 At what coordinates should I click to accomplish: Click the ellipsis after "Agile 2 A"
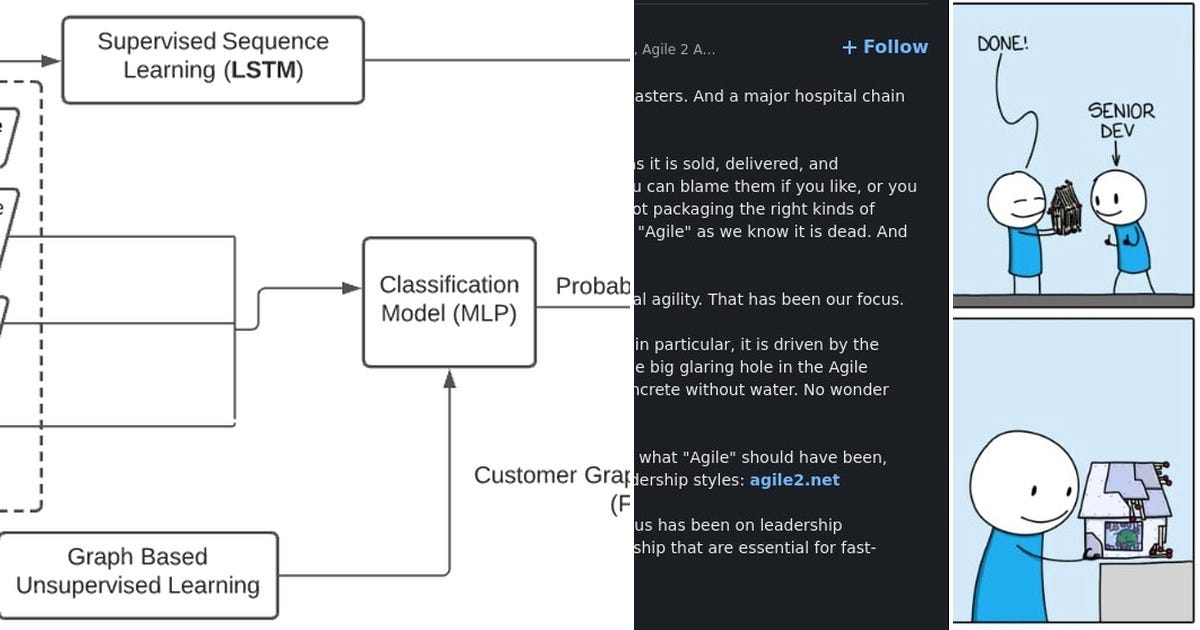tap(710, 50)
